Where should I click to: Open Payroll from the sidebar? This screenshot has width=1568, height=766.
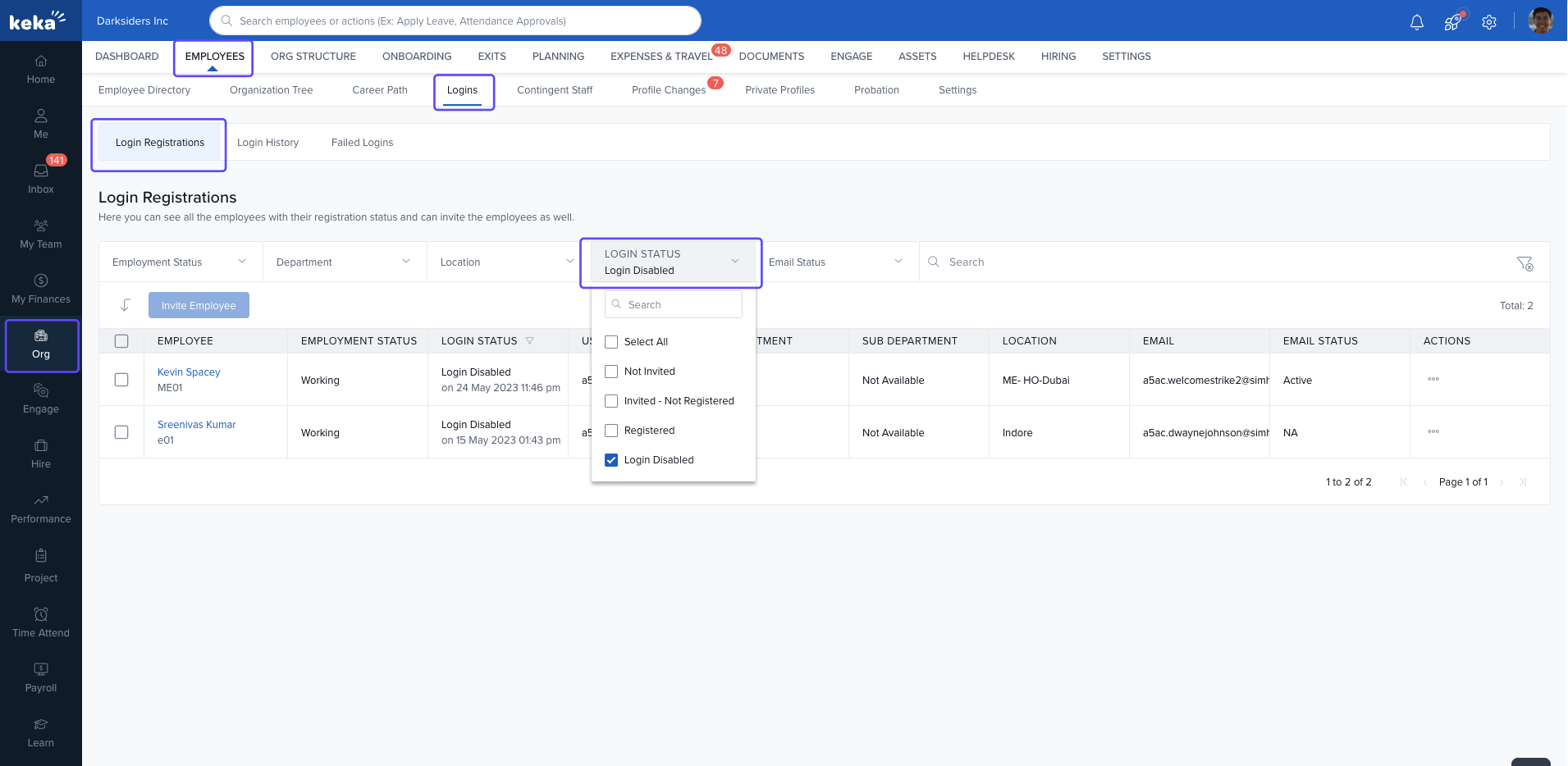[41, 677]
